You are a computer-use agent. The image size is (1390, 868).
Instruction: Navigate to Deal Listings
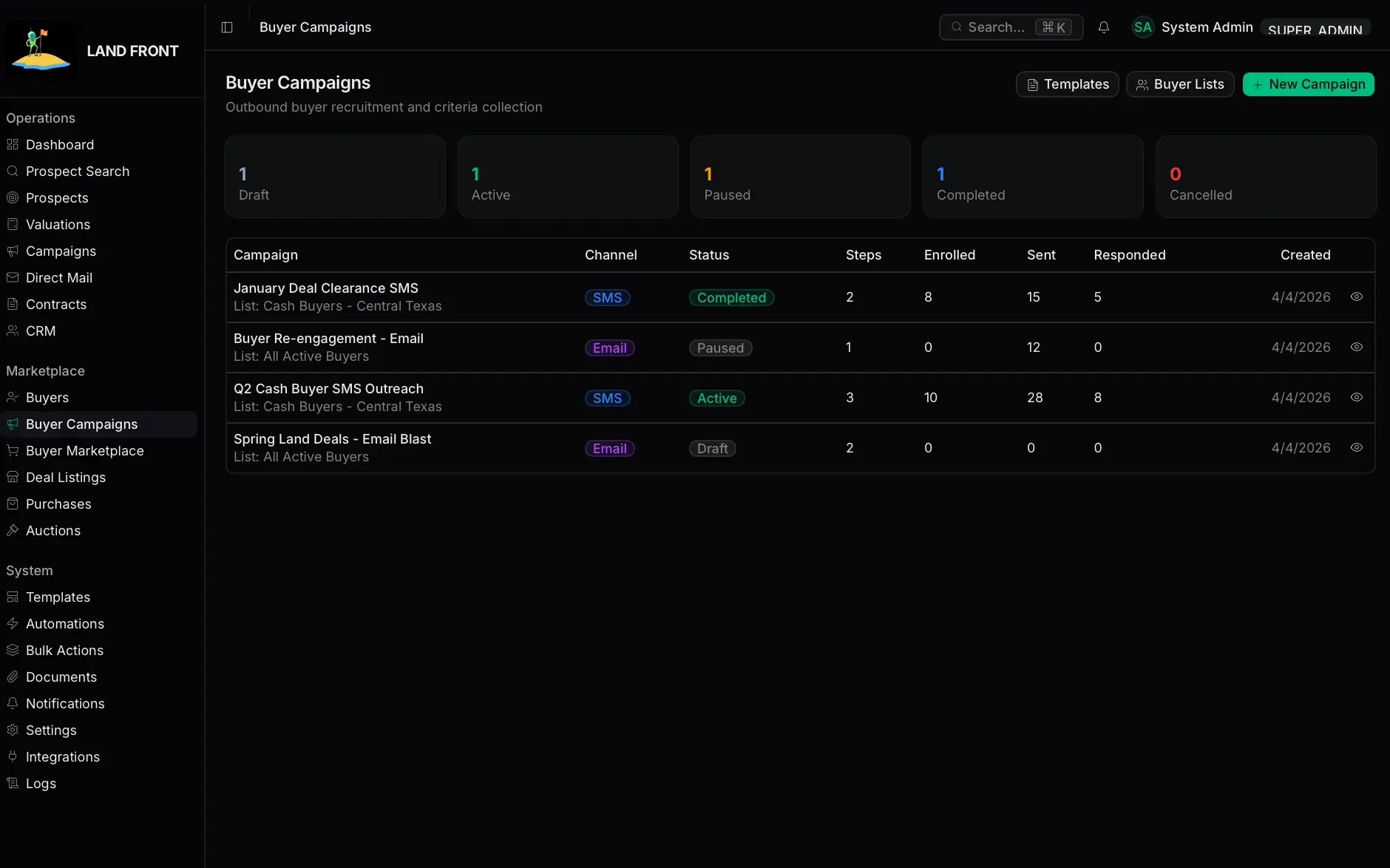pos(98,478)
